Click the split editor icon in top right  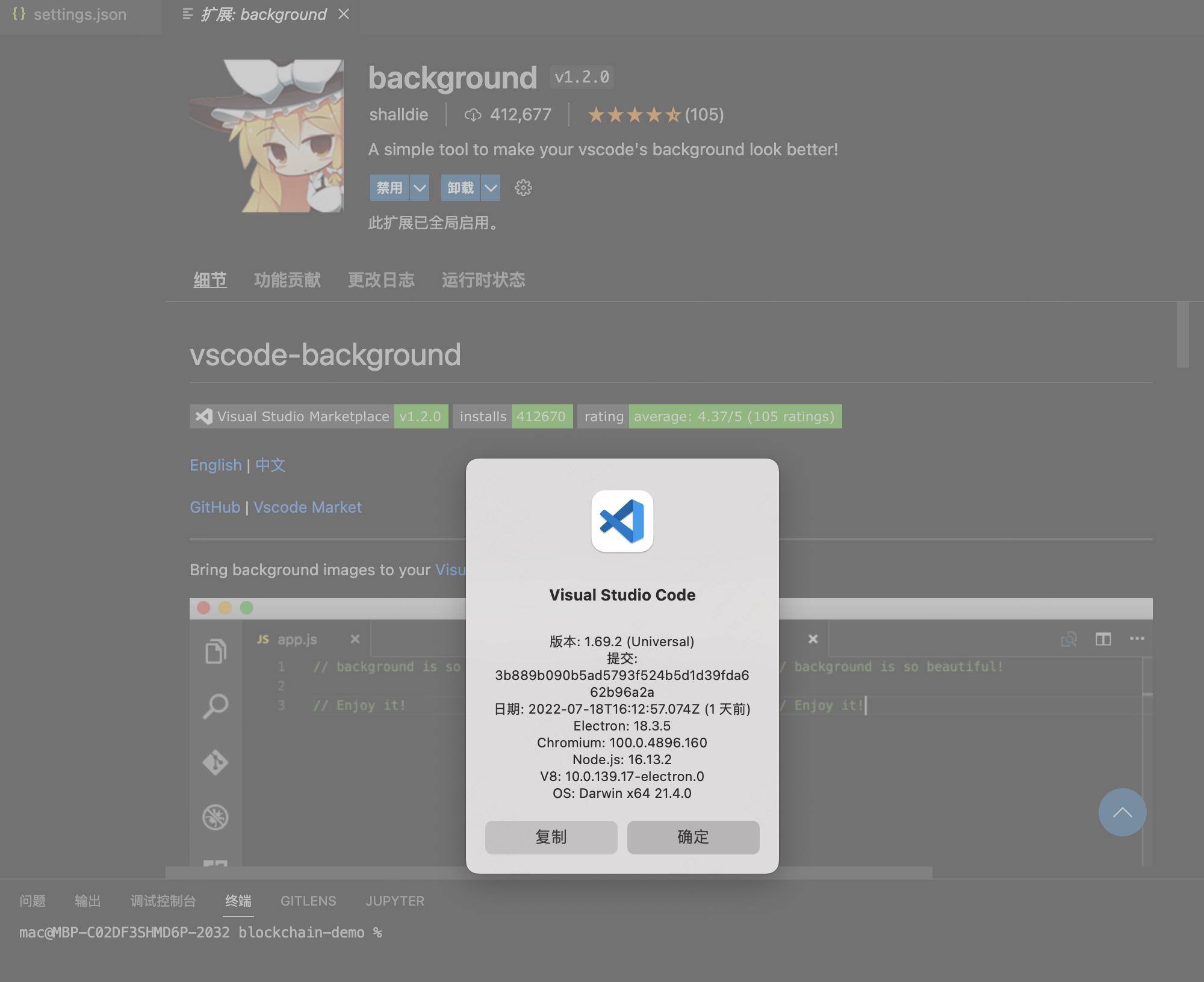1104,639
